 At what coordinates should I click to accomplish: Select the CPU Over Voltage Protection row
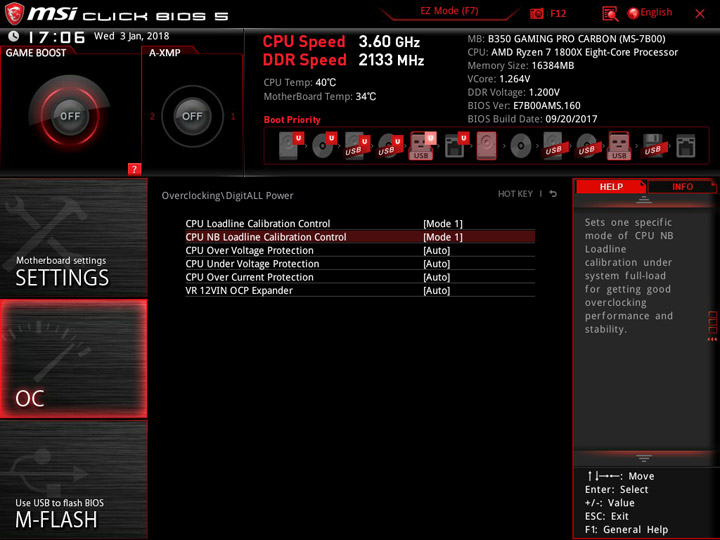[x=360, y=250]
